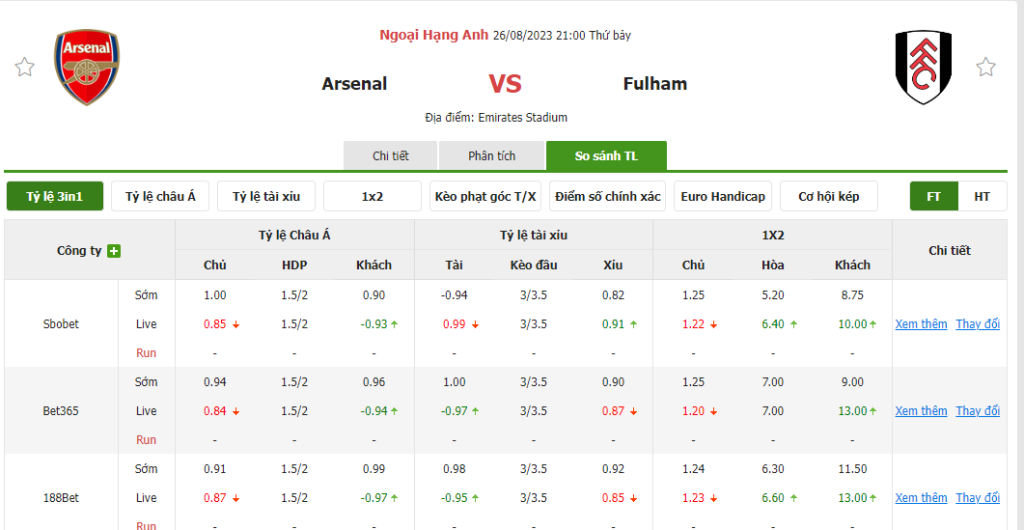This screenshot has height=530, width=1024.
Task: Click green plus icon beside Công ty
Action: [114, 251]
